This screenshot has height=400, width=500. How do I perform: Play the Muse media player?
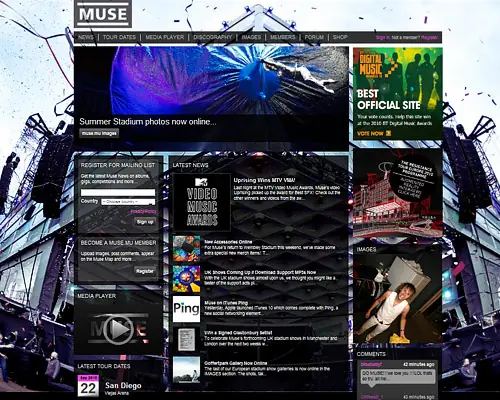[119, 329]
